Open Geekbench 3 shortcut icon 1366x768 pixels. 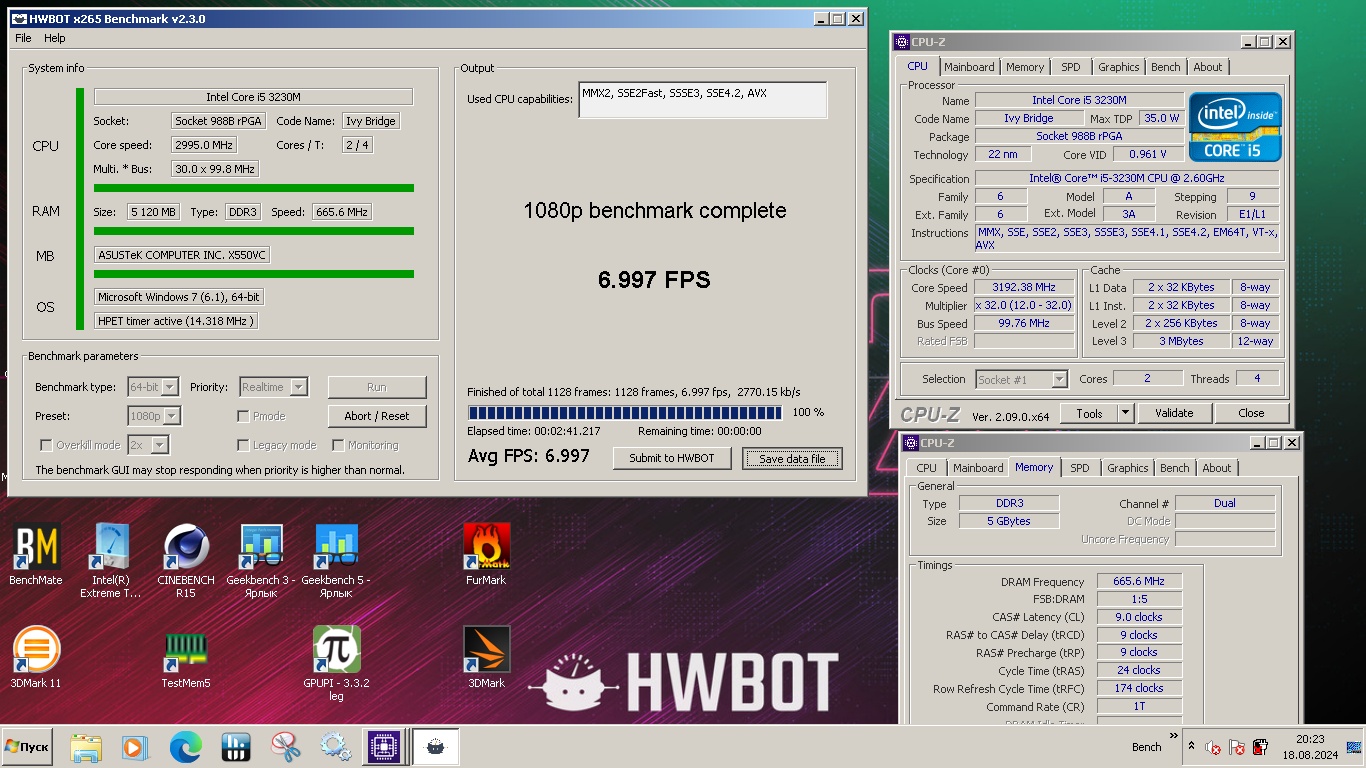(261, 560)
